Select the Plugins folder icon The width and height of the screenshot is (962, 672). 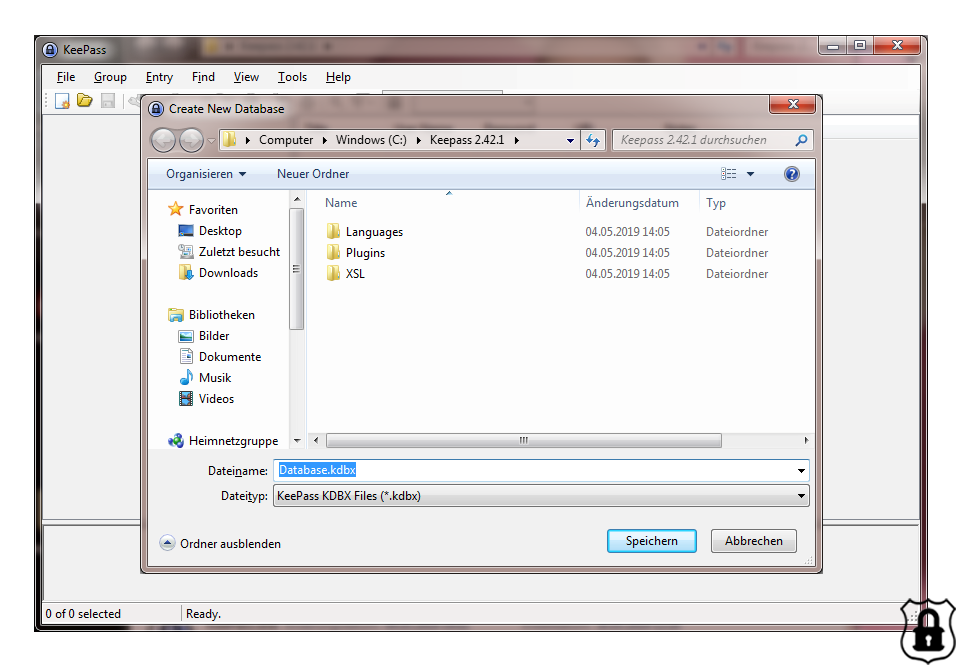click(333, 252)
